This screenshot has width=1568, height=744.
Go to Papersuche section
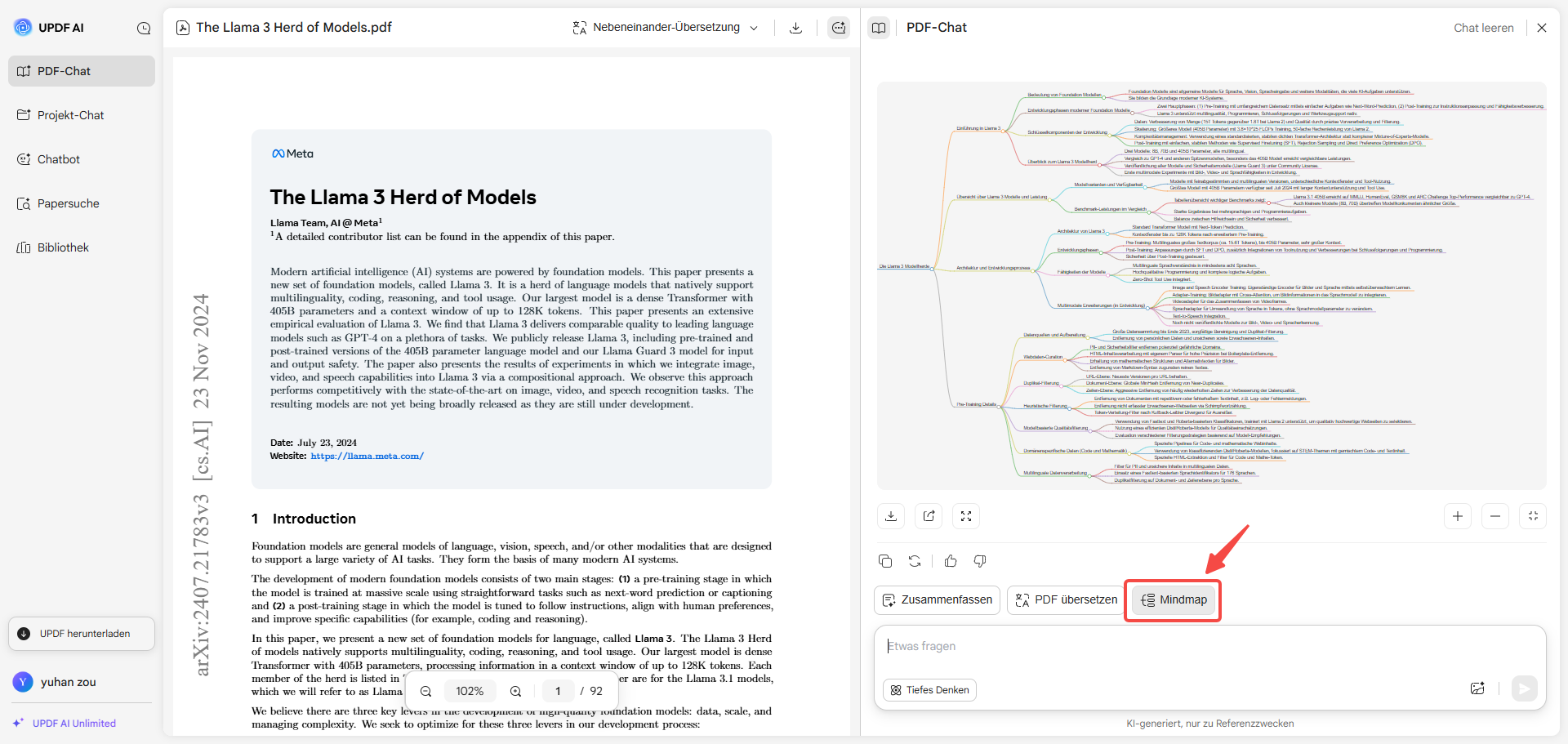(x=82, y=203)
